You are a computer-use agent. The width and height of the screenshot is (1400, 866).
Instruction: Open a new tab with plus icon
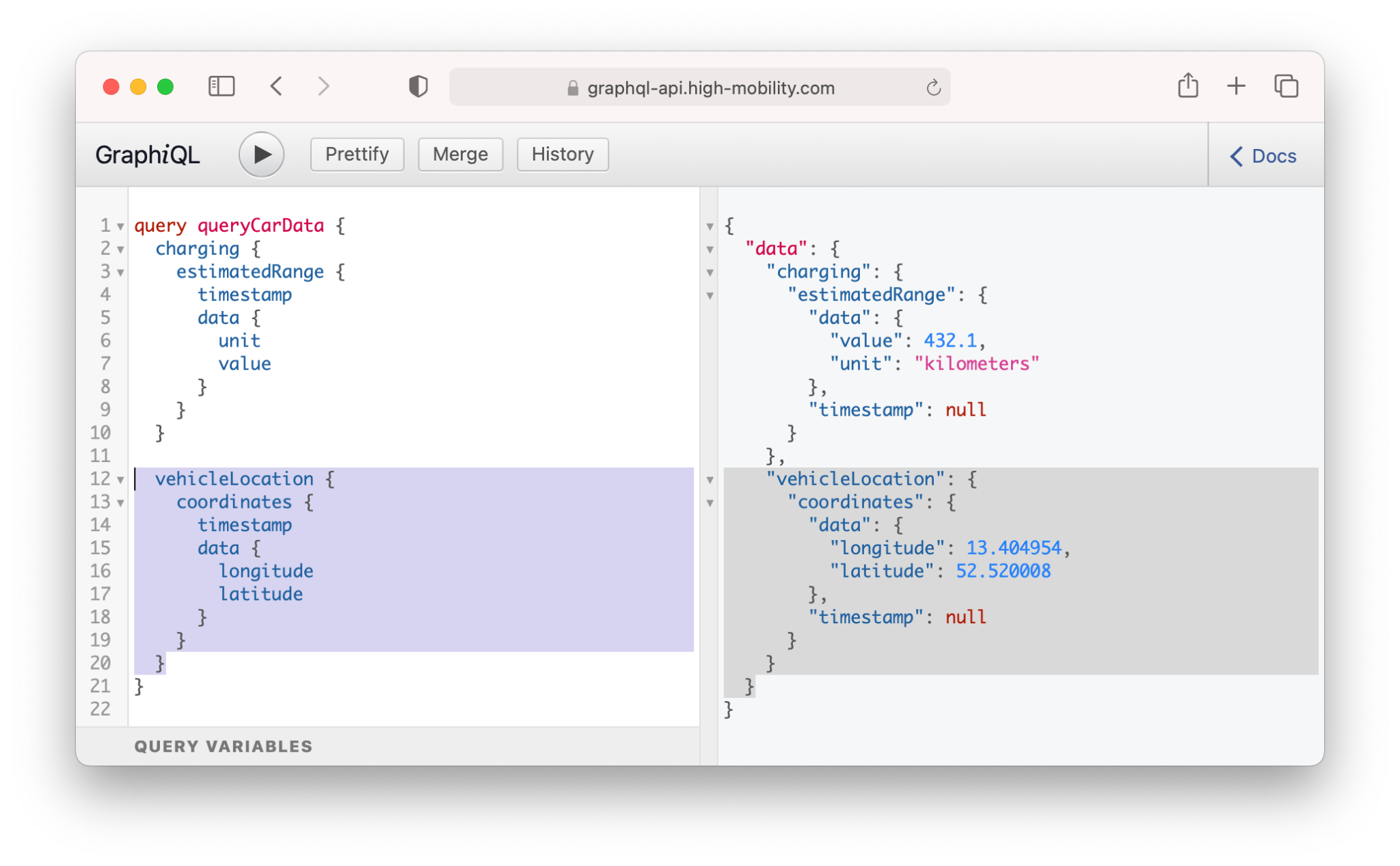(1236, 86)
